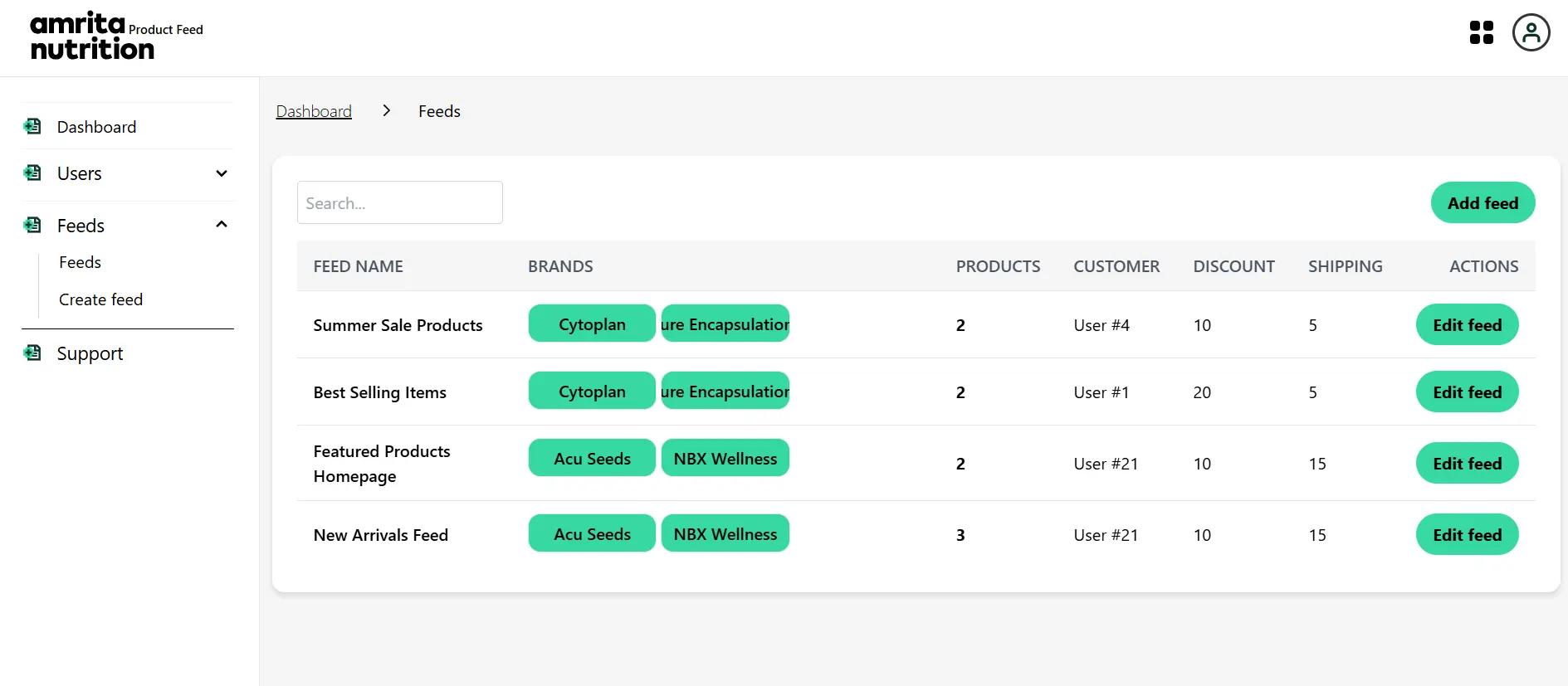
Task: Click products count 3 in New Arrivals row
Action: pyautogui.click(x=960, y=535)
